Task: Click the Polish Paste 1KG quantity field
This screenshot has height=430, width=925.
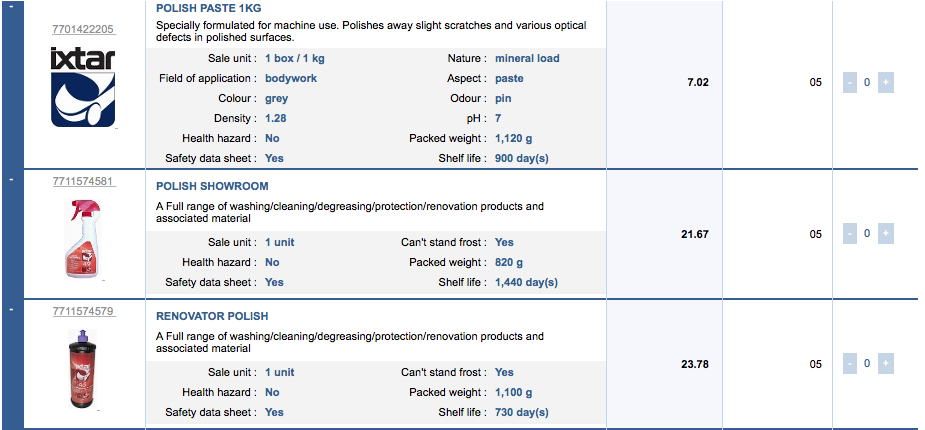Action: [x=867, y=83]
